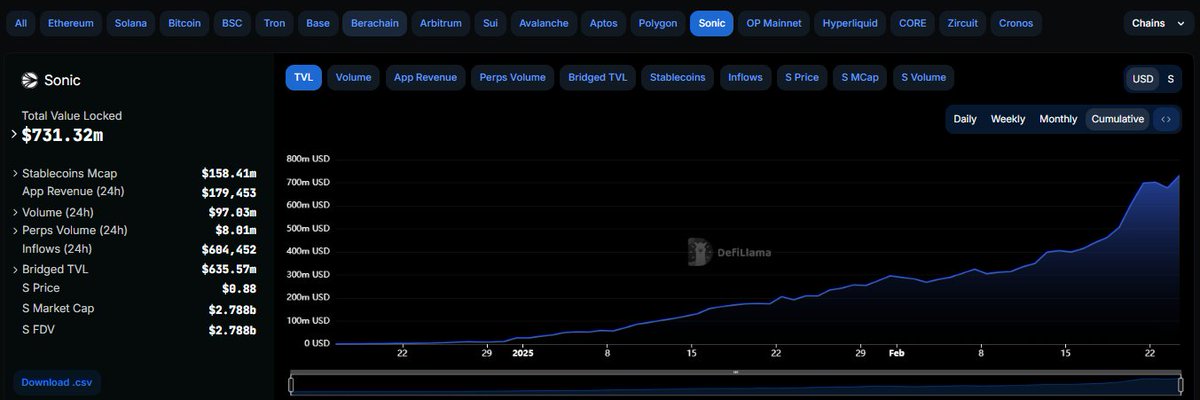Expand Total Value Locked breakdown
Image resolution: width=1200 pixels, height=400 pixels.
[x=14, y=134]
